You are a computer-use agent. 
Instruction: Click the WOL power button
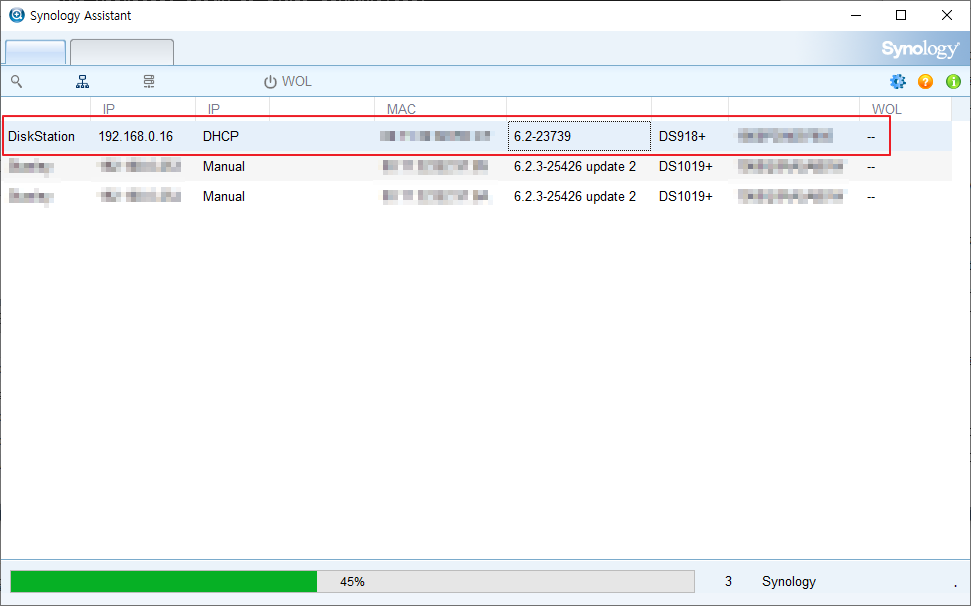click(287, 82)
